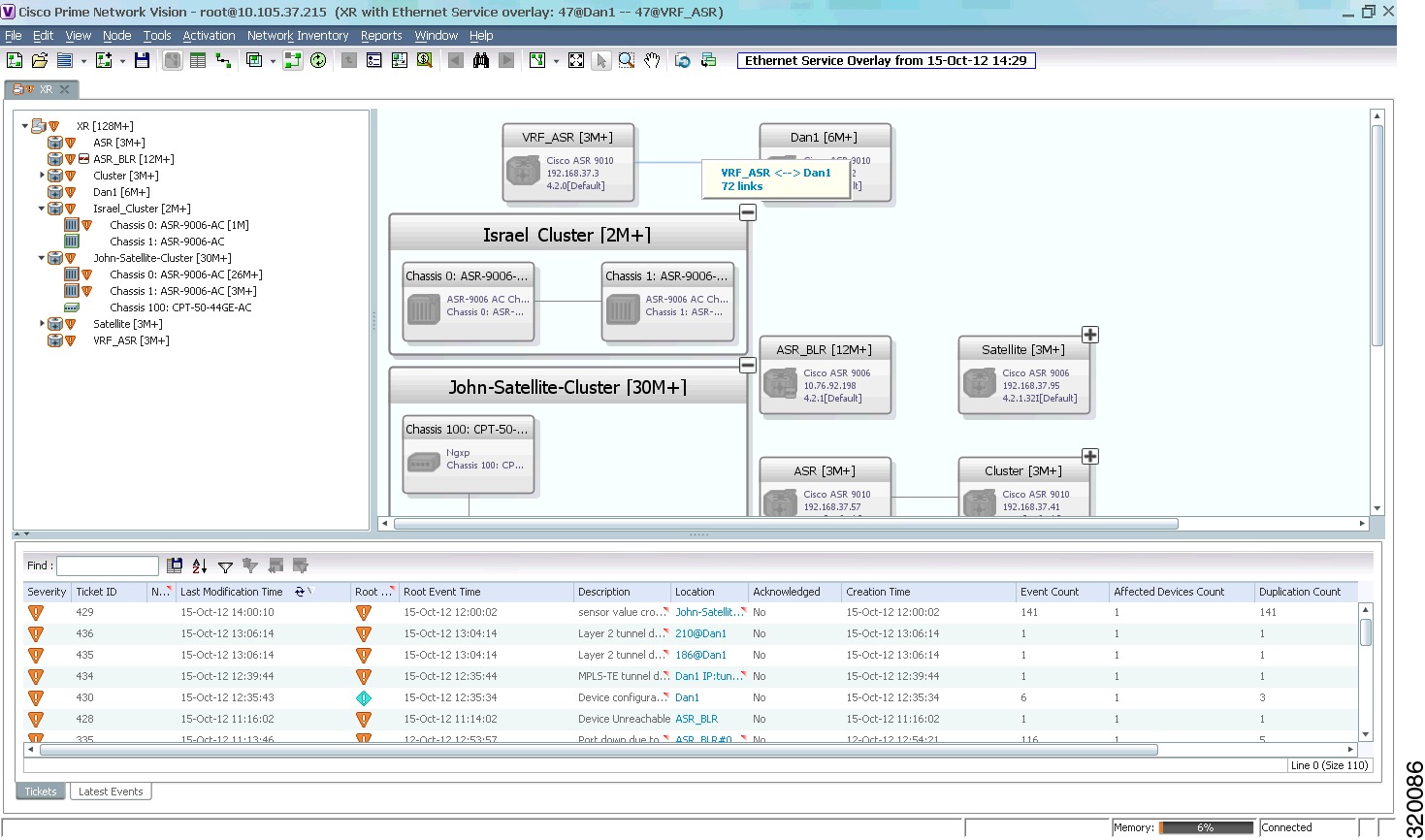Image resolution: width=1425 pixels, height=840 pixels.
Task: Click in the Find input field
Action: (x=107, y=565)
